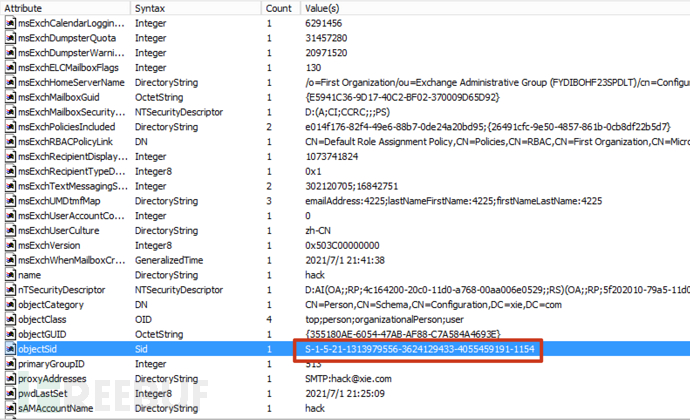Image resolution: width=690 pixels, height=420 pixels.
Task: Select the msExchPoliciesIncluded attribute name
Action: [x=66, y=127]
